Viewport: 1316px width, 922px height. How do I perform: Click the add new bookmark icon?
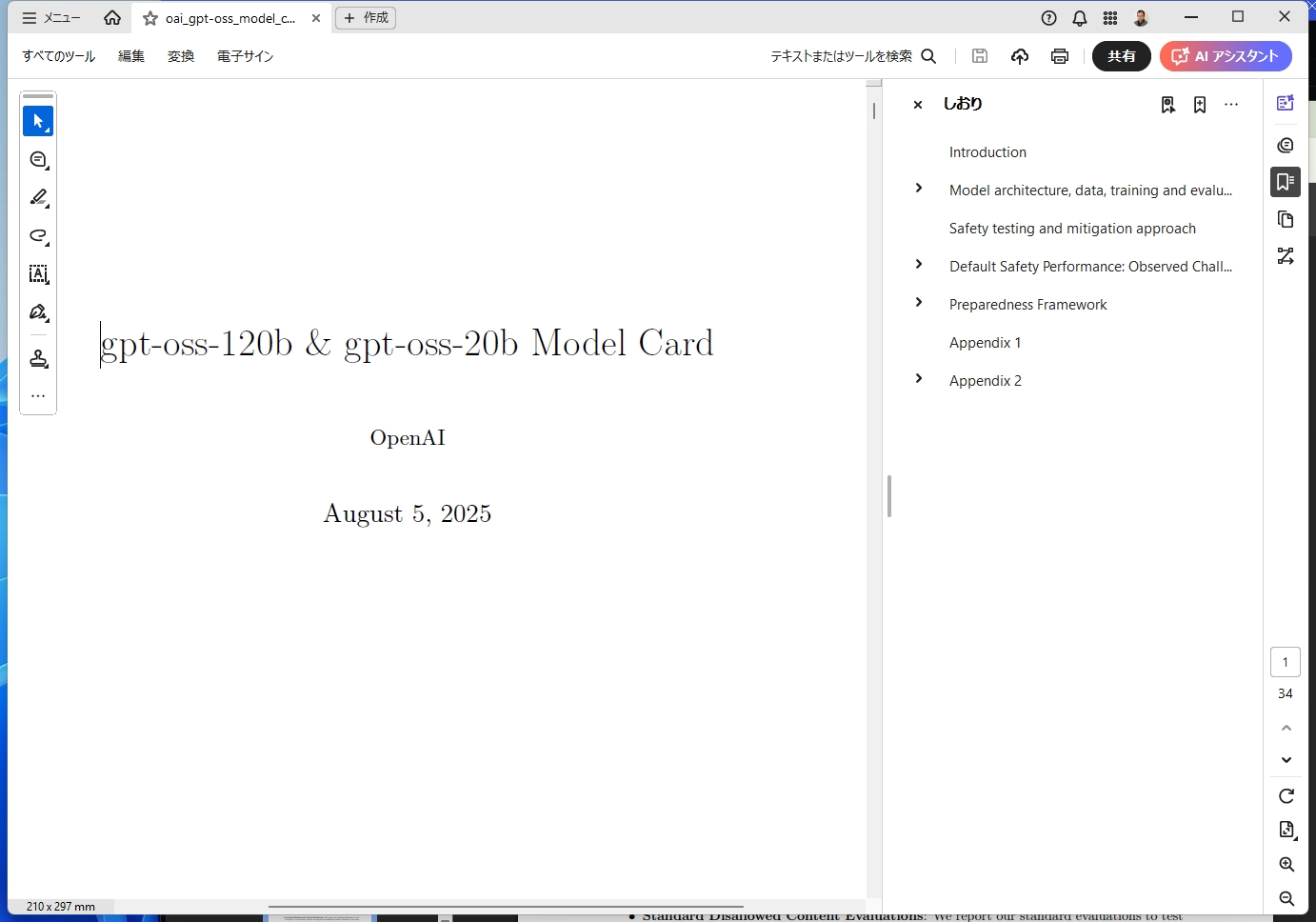click(x=1200, y=105)
